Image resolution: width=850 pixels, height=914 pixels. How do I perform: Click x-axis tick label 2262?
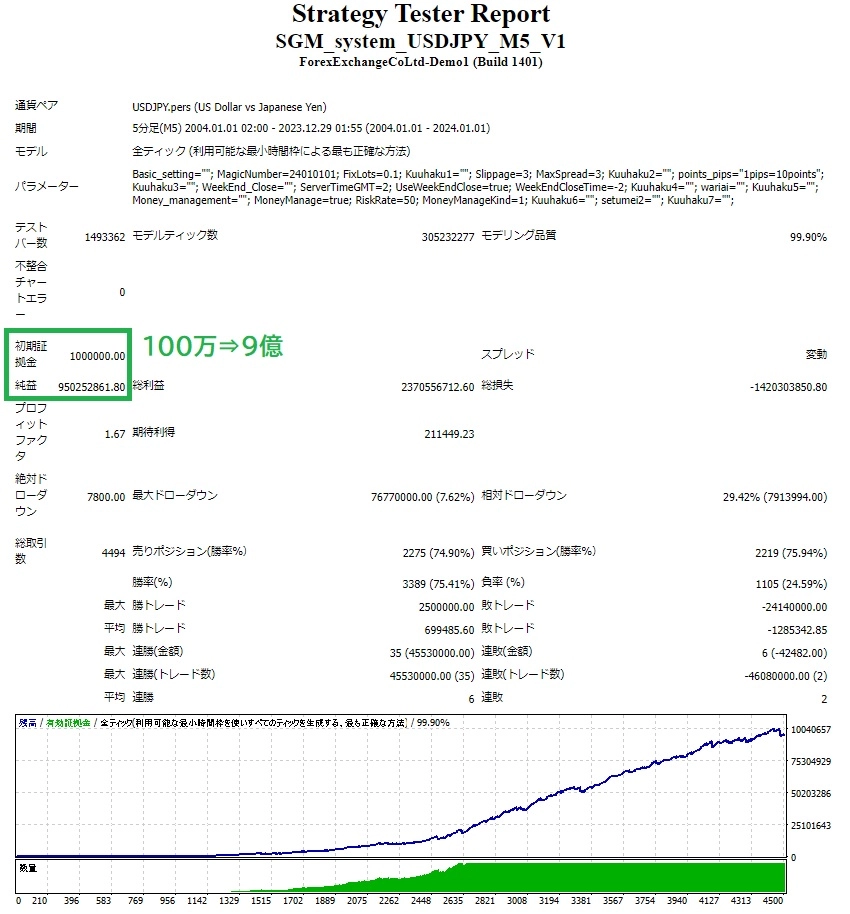[x=389, y=901]
